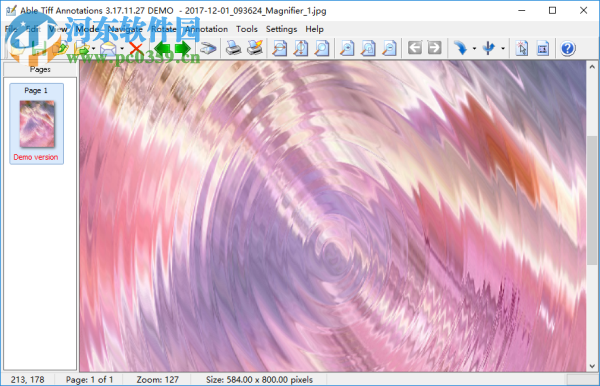The width and height of the screenshot is (600, 386).
Task: Open the Annotation menu
Action: coord(207,29)
